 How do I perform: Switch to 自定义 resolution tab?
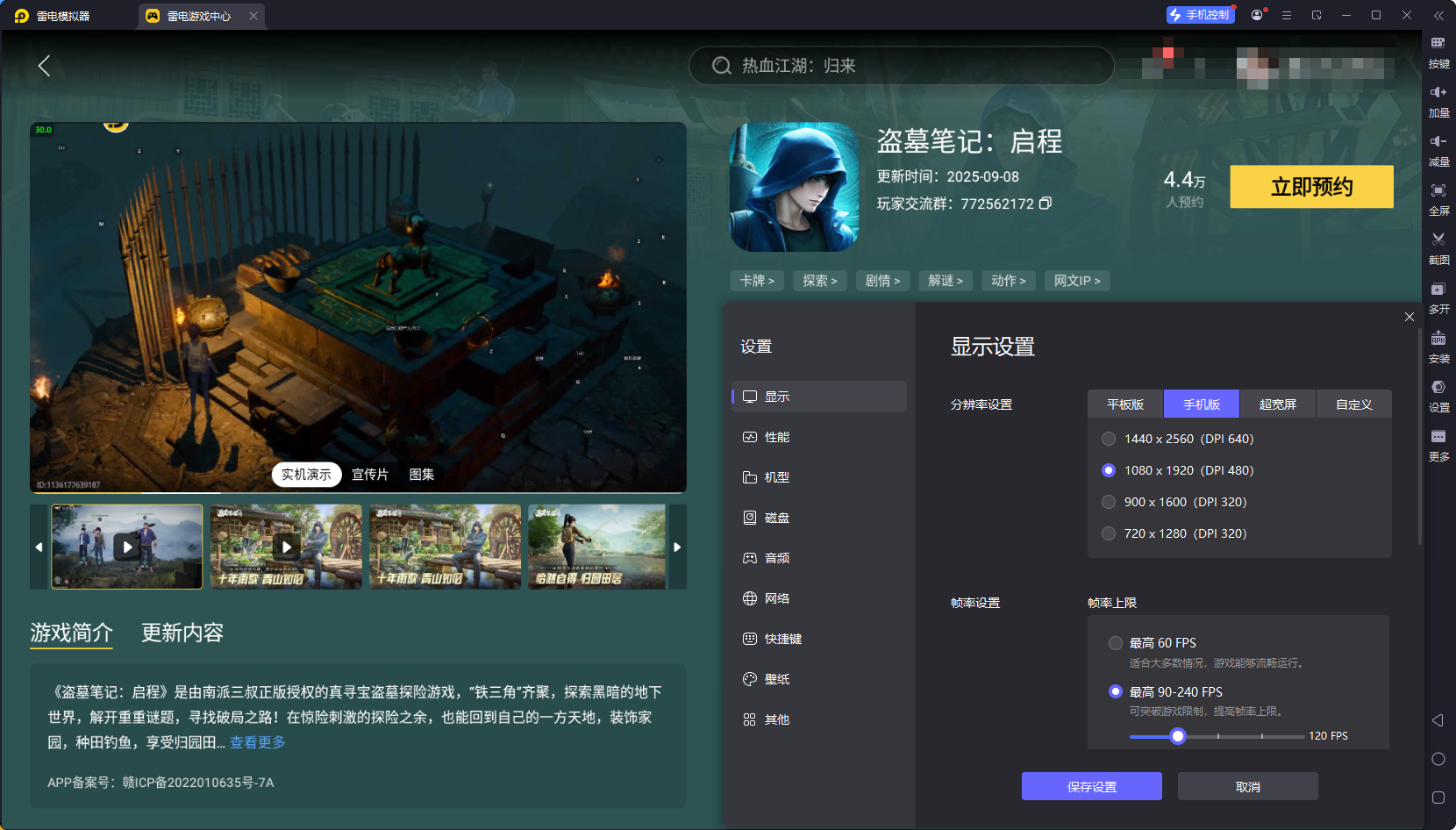1354,404
